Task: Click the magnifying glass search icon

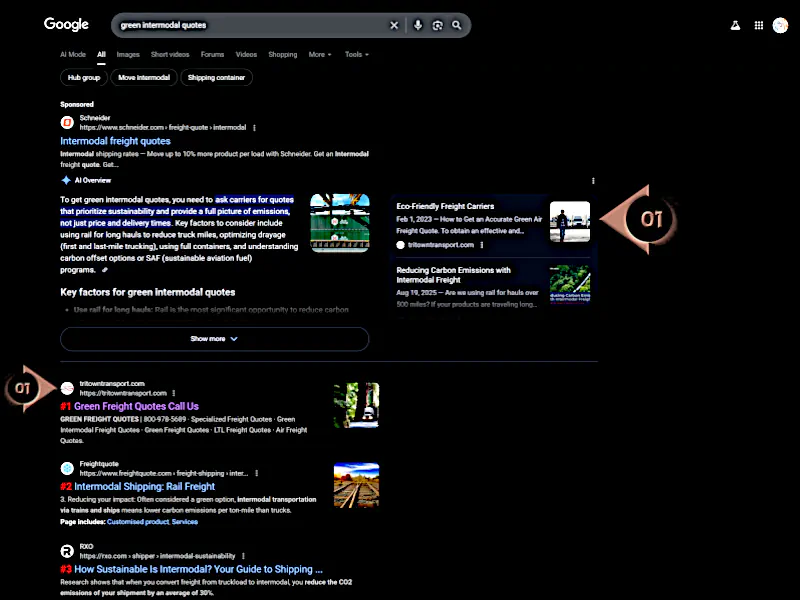Action: pyautogui.click(x=457, y=25)
